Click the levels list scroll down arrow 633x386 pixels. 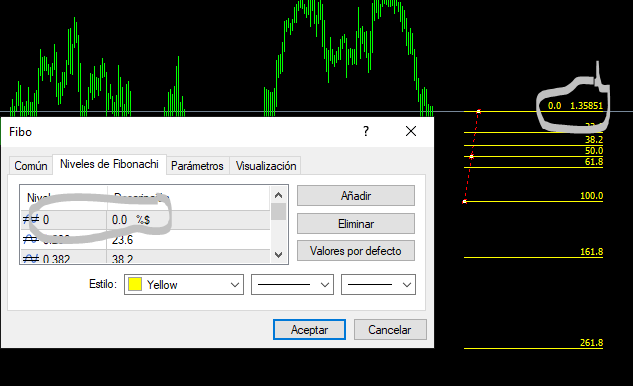click(279, 254)
